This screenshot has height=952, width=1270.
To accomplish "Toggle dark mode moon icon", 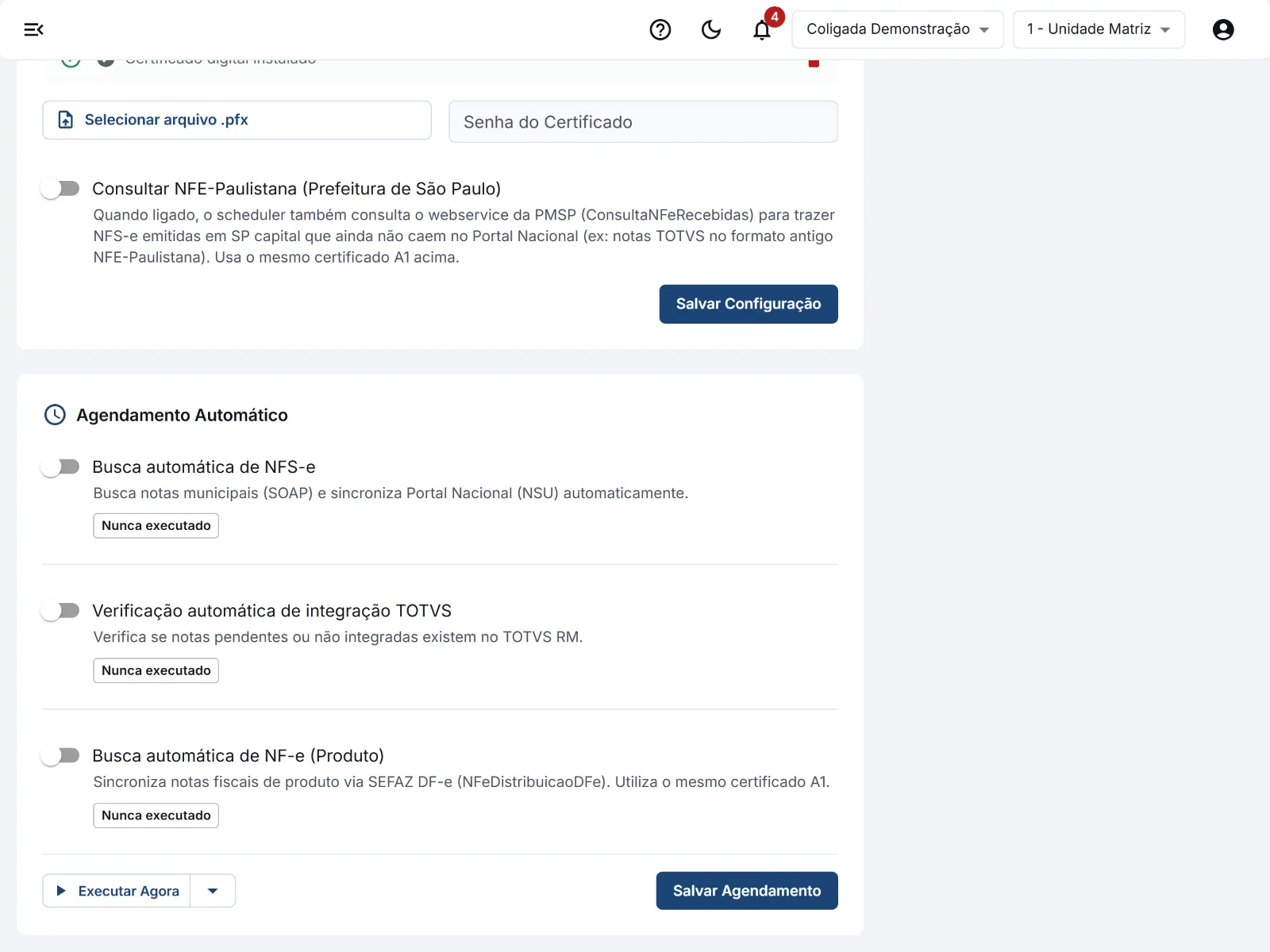I will click(711, 29).
